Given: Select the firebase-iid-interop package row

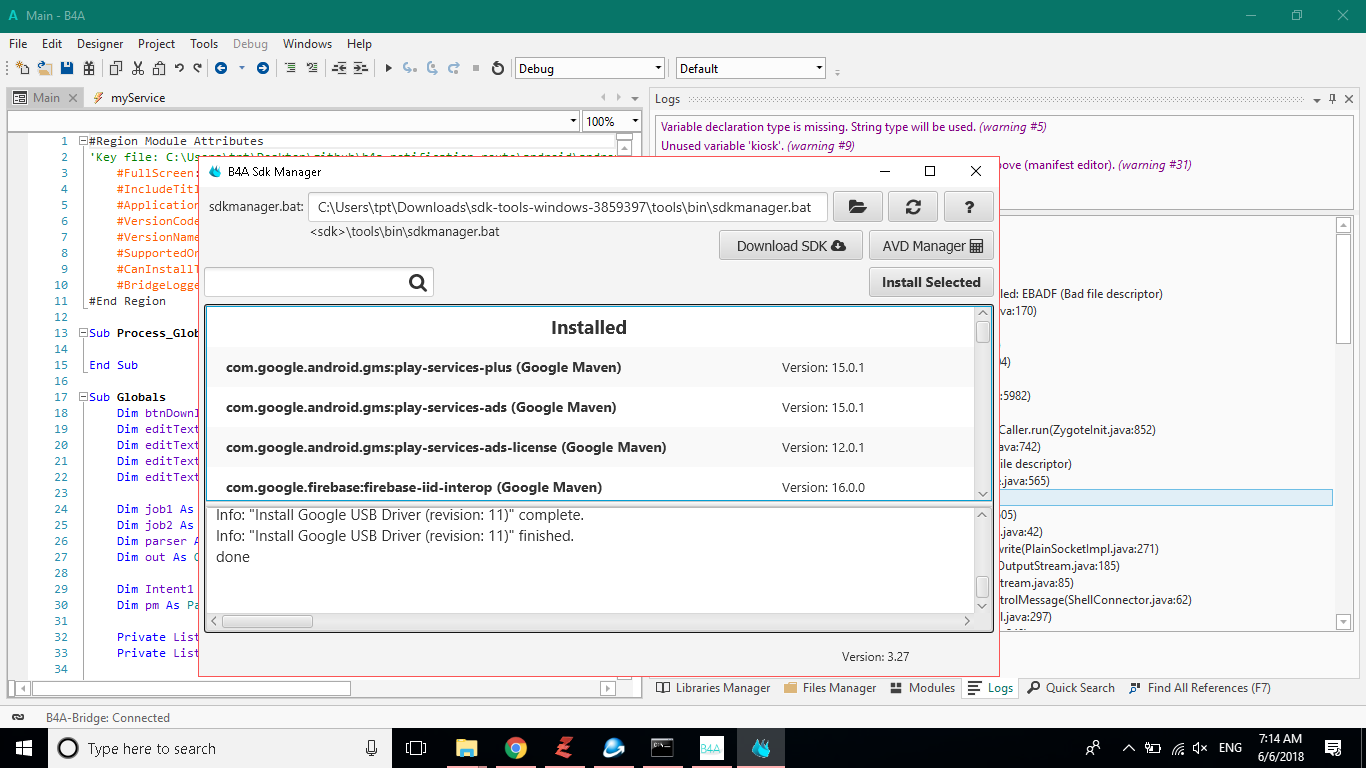Looking at the screenshot, I should pos(590,484).
